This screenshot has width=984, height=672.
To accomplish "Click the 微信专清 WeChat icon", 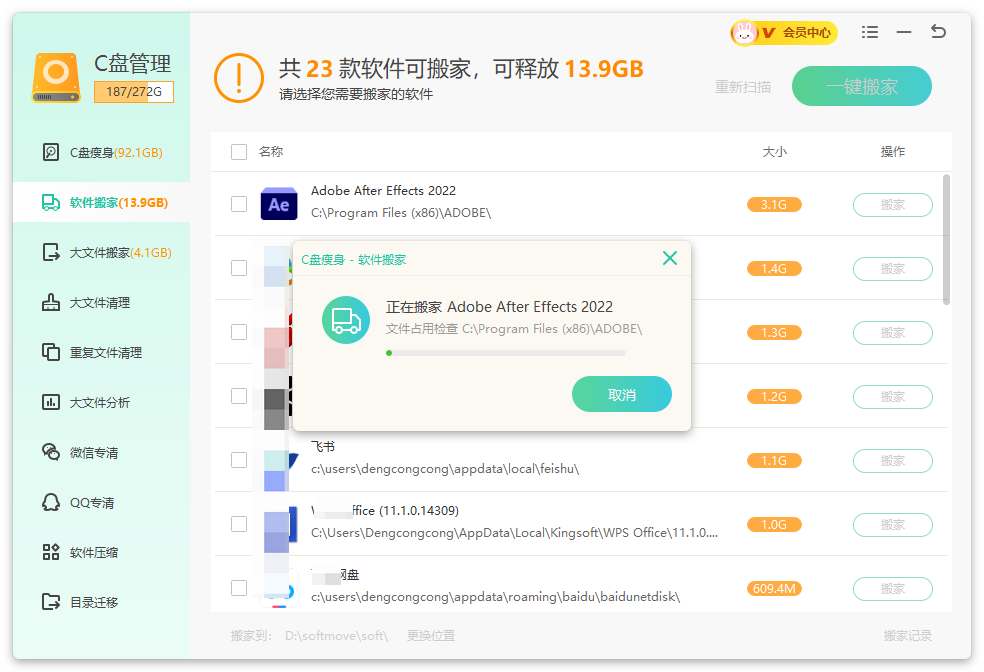I will [x=51, y=452].
